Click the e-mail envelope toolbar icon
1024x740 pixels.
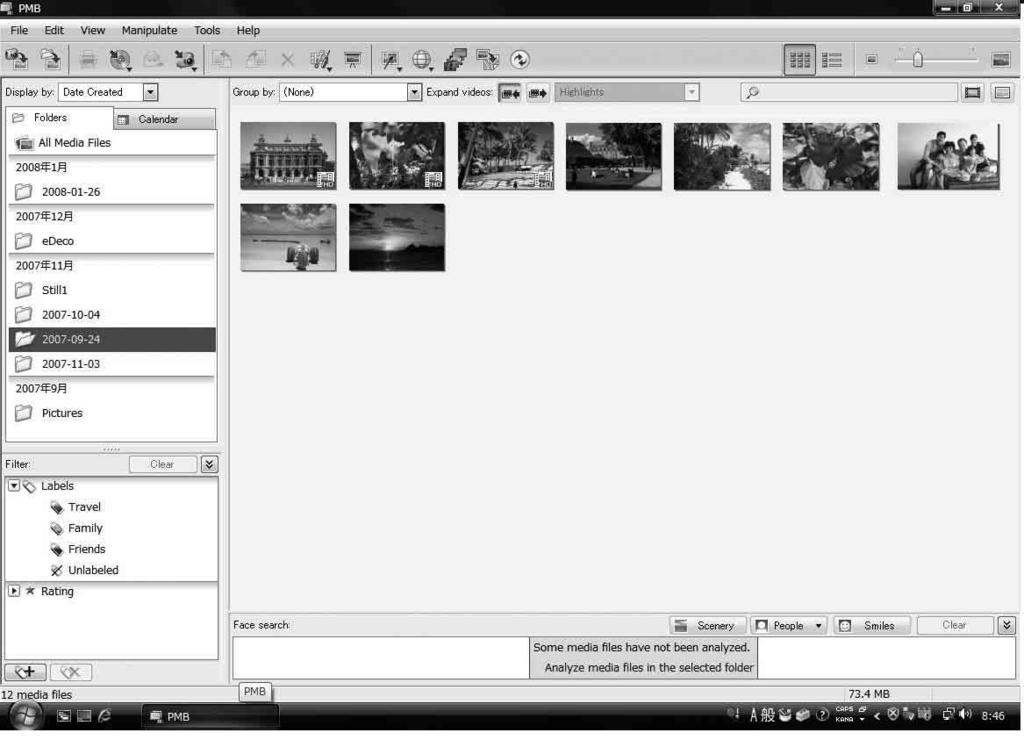[153, 59]
